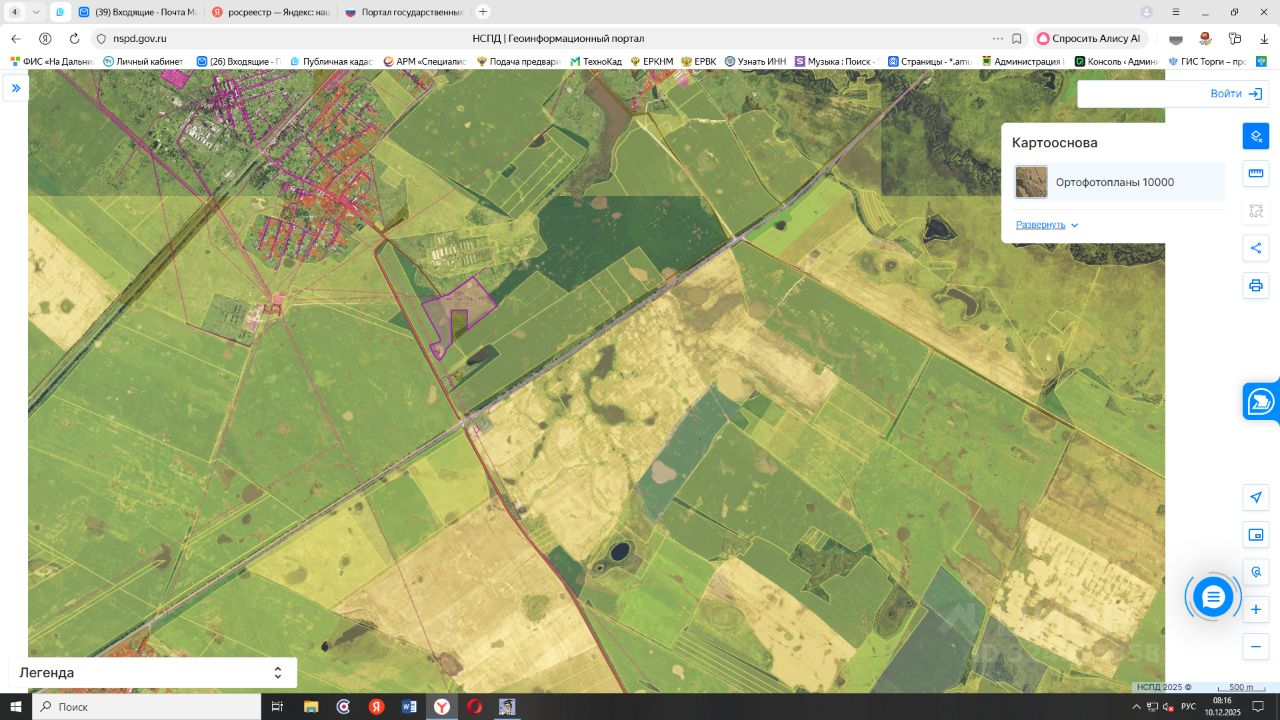Open Task View on taskbar
The image size is (1280, 720).
[x=278, y=707]
